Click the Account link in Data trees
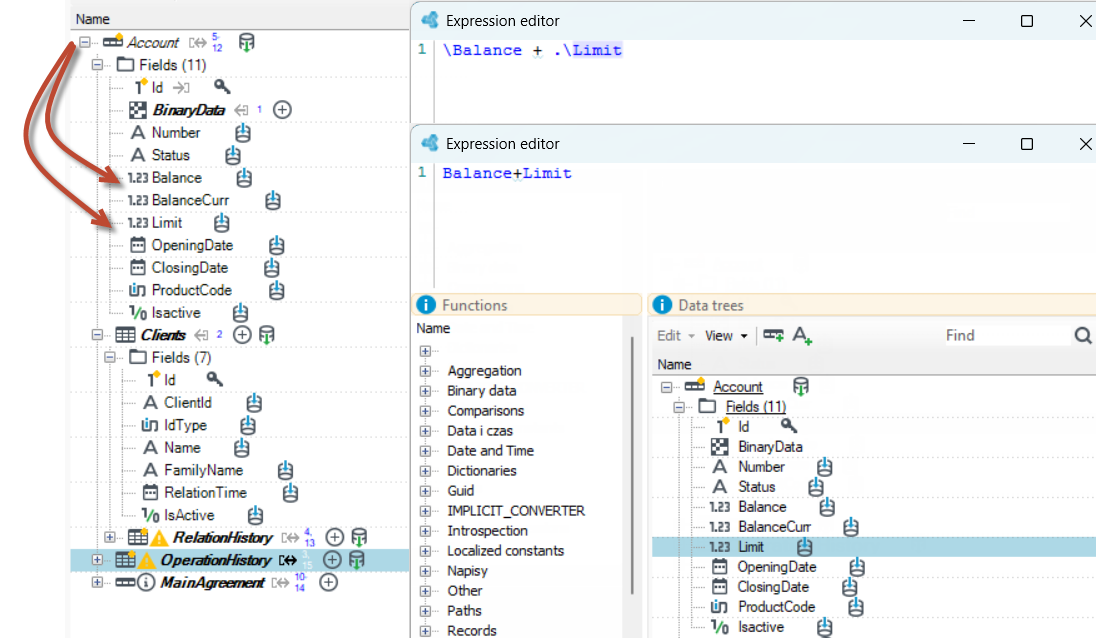 [x=737, y=386]
